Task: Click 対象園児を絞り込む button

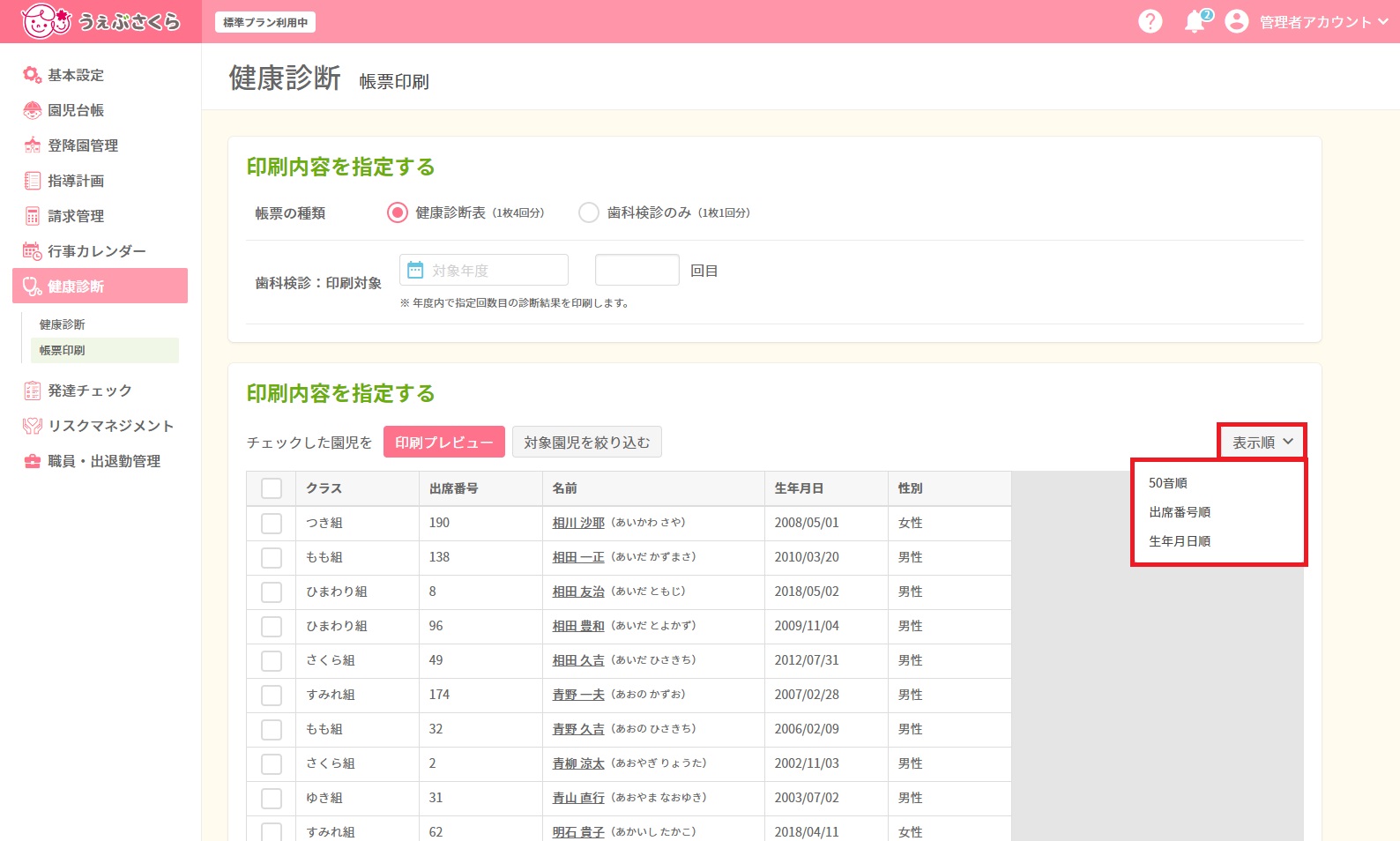Action: [587, 442]
